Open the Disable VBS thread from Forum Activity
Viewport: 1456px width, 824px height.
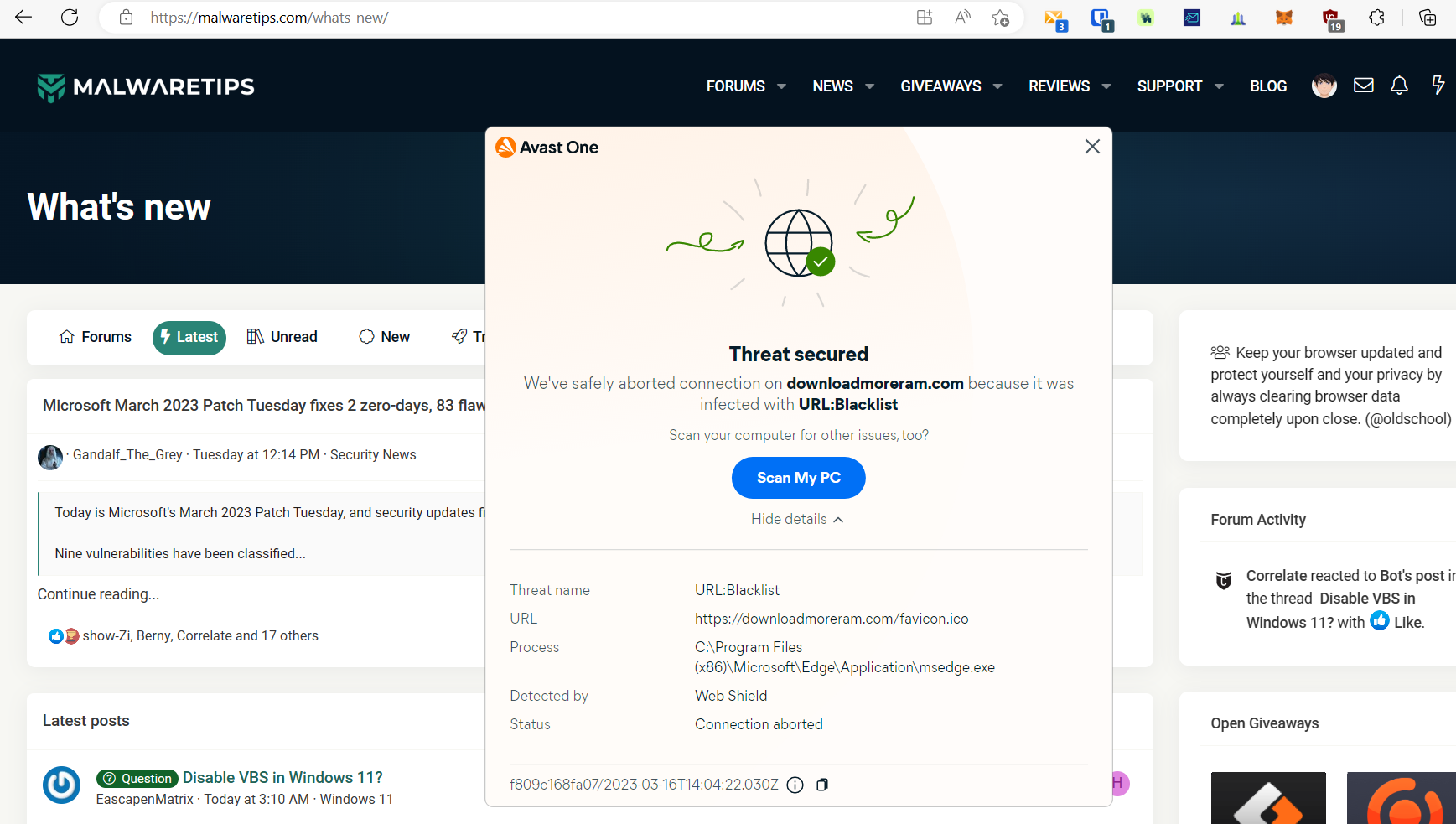coord(1330,610)
